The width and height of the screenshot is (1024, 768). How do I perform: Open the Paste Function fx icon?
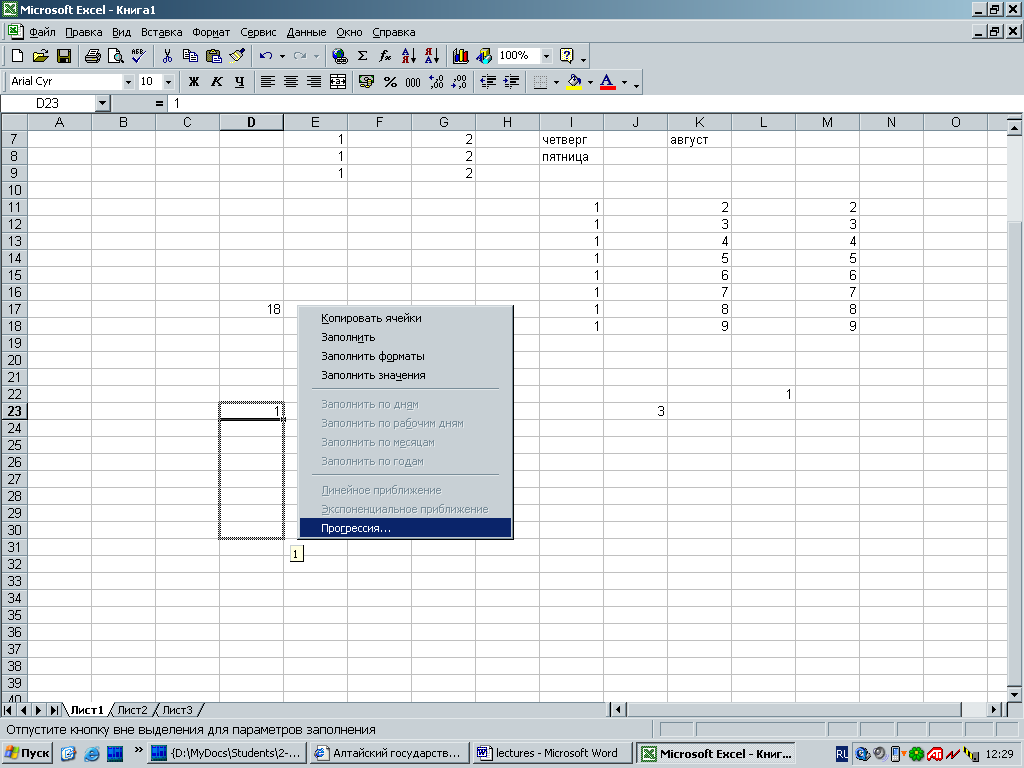pos(385,56)
